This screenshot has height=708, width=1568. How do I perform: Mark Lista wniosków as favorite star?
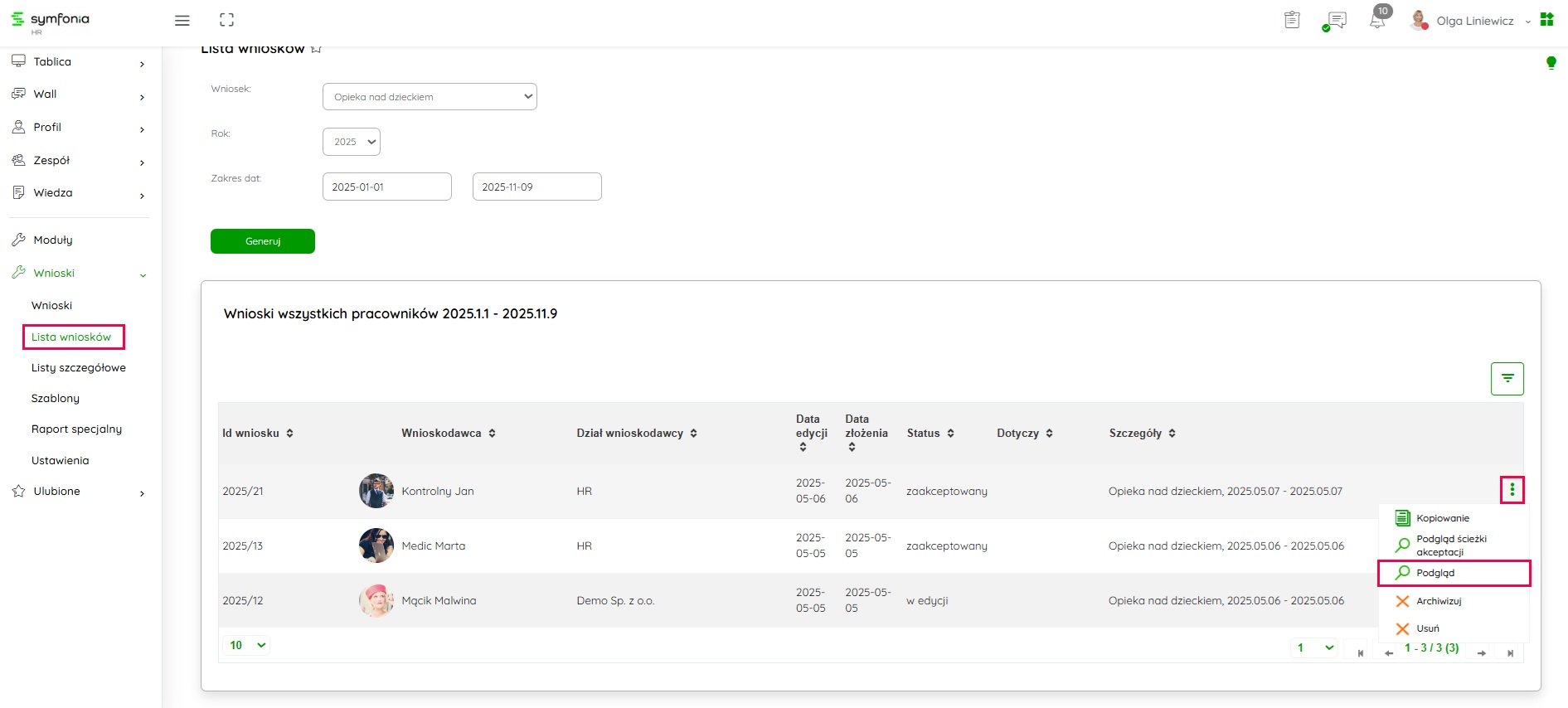pos(316,50)
